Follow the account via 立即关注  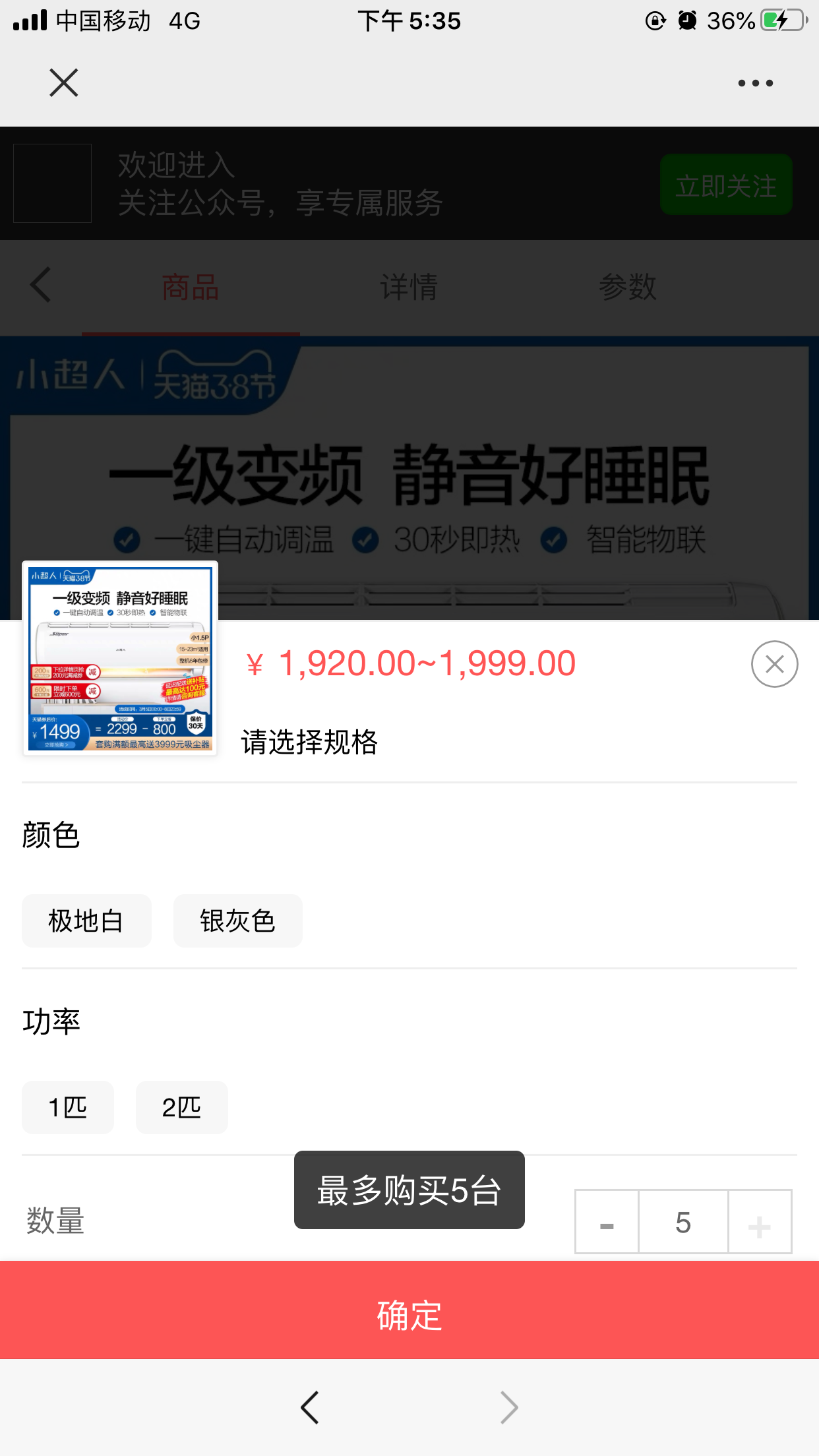pos(726,185)
